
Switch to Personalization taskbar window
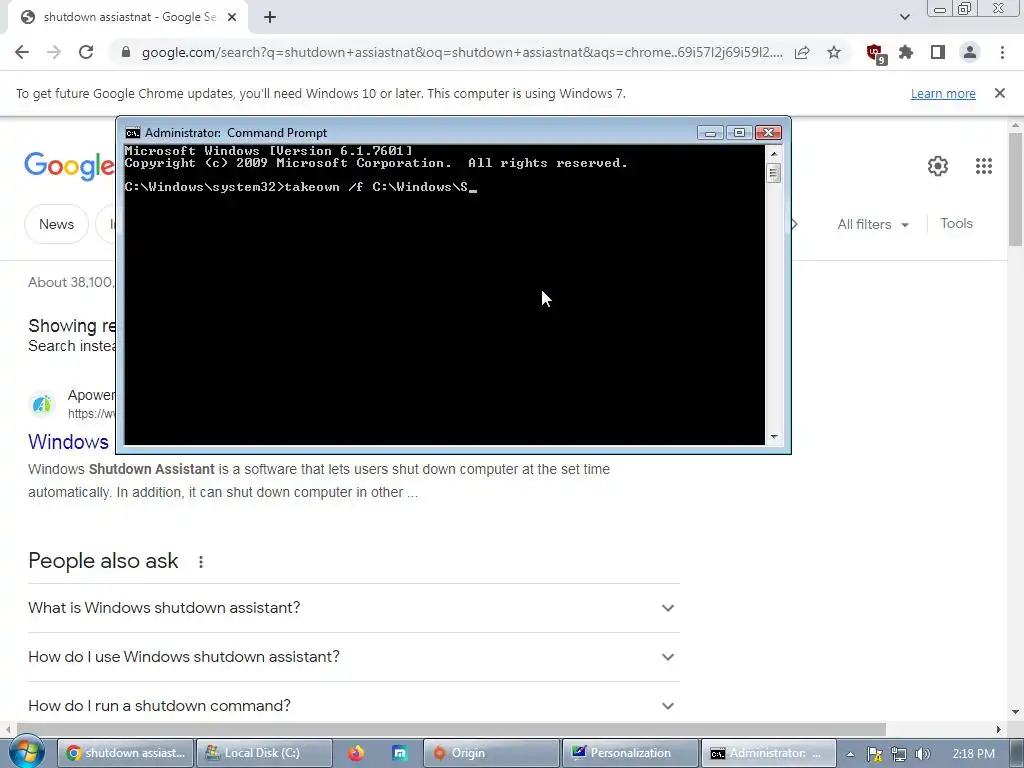point(630,753)
